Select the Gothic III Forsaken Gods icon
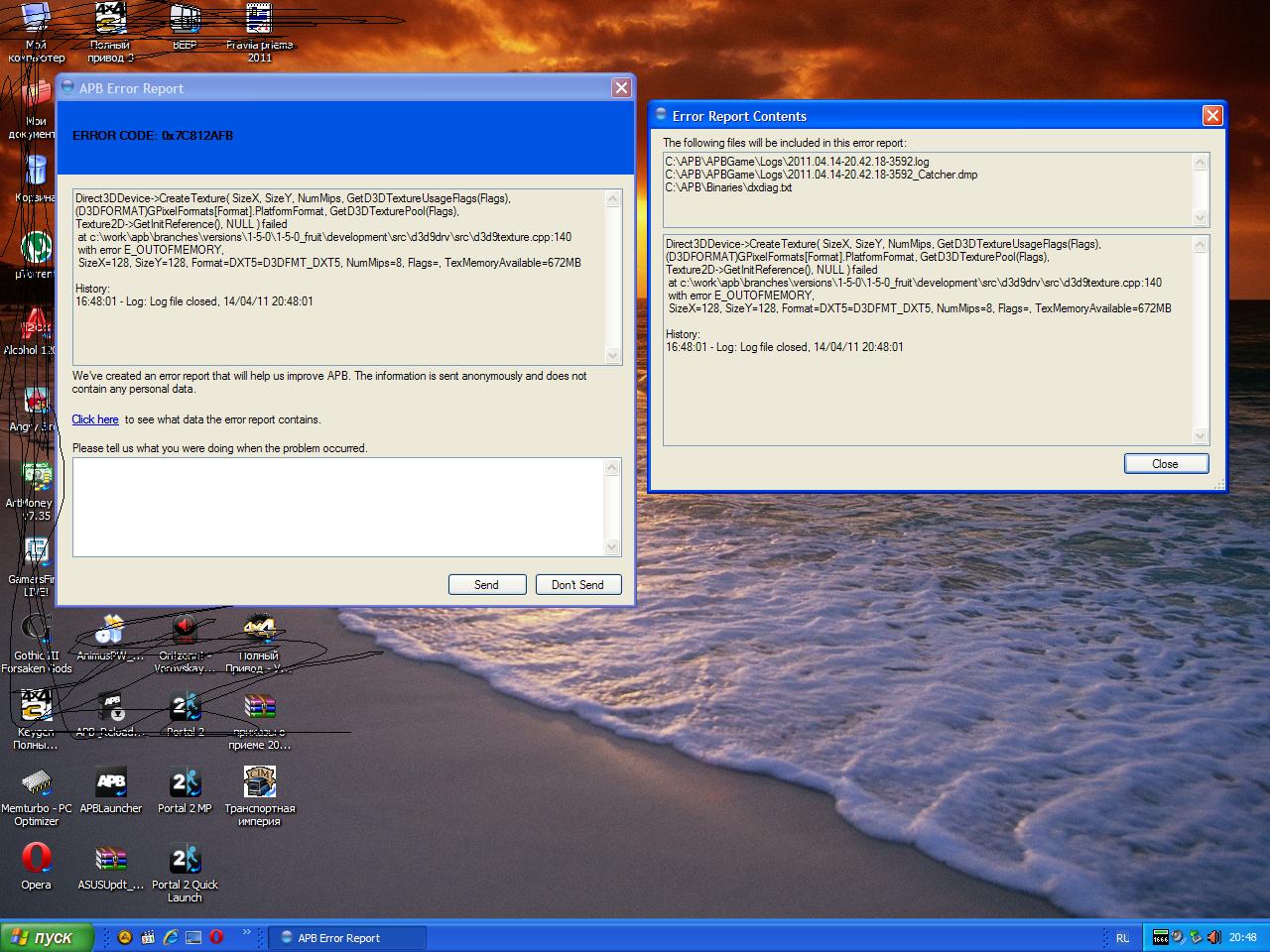 point(37,644)
